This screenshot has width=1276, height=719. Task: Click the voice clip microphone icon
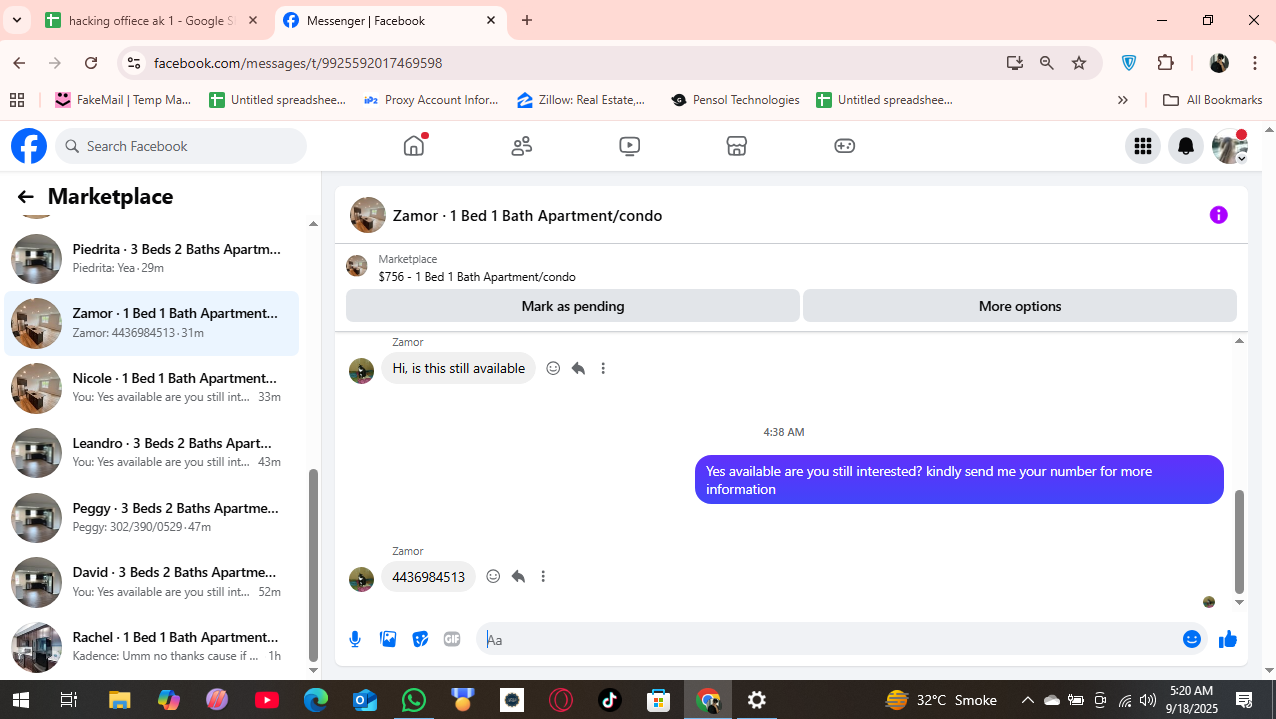pyautogui.click(x=355, y=639)
